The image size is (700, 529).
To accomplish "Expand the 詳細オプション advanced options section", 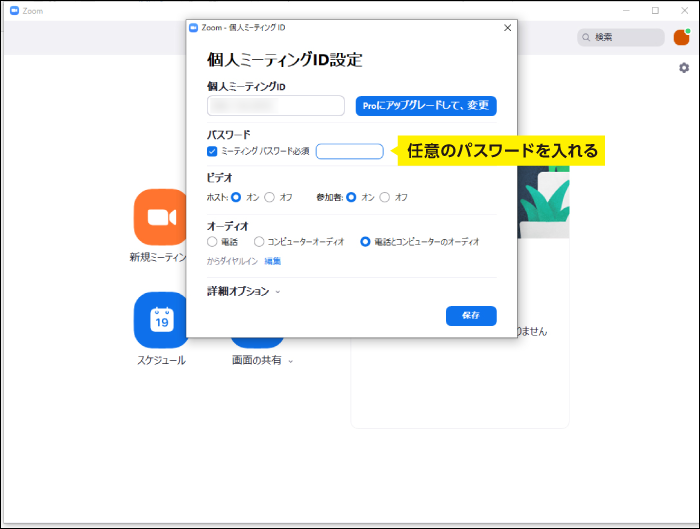I will click(x=243, y=292).
